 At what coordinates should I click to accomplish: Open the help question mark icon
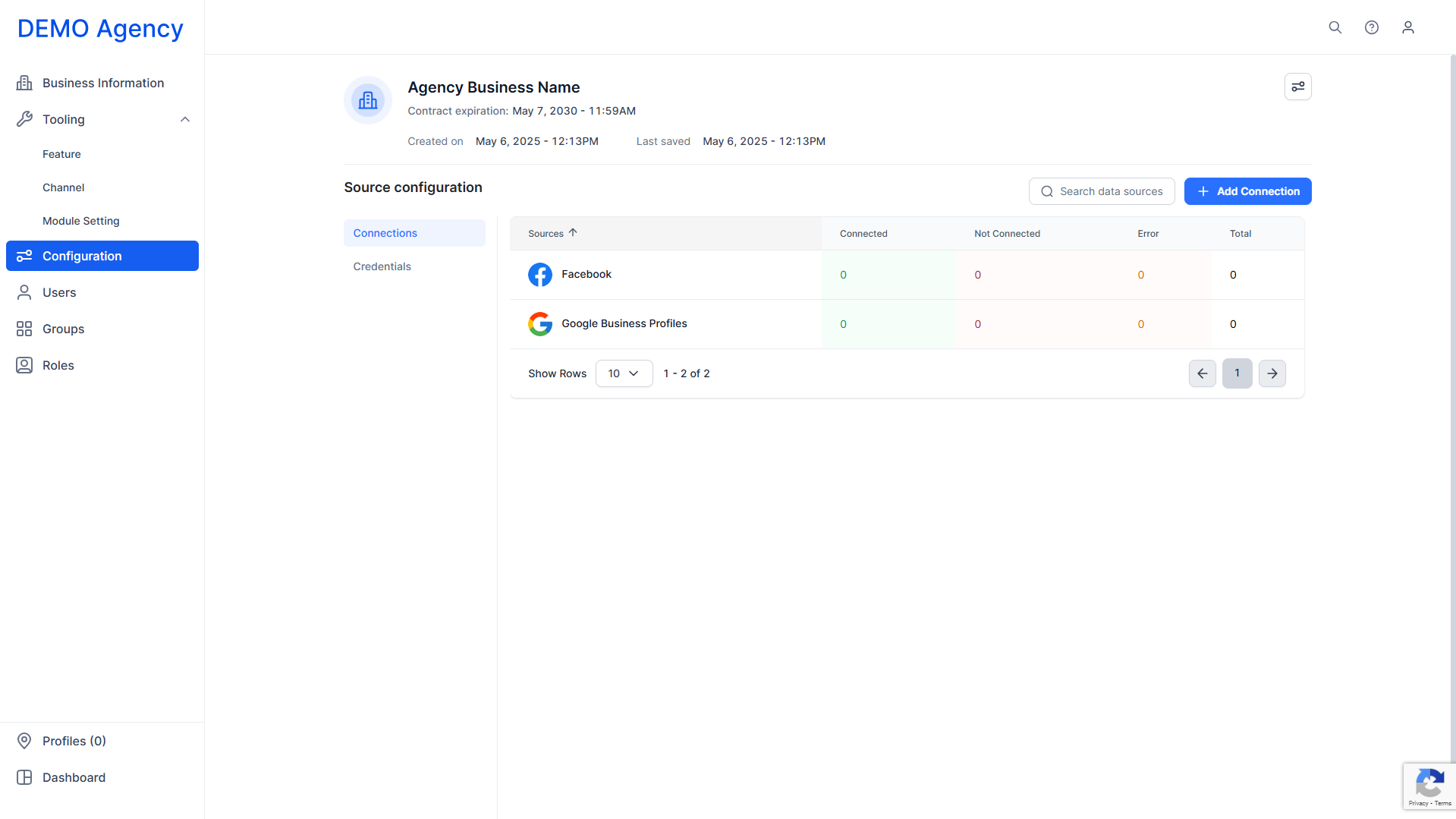click(1372, 27)
